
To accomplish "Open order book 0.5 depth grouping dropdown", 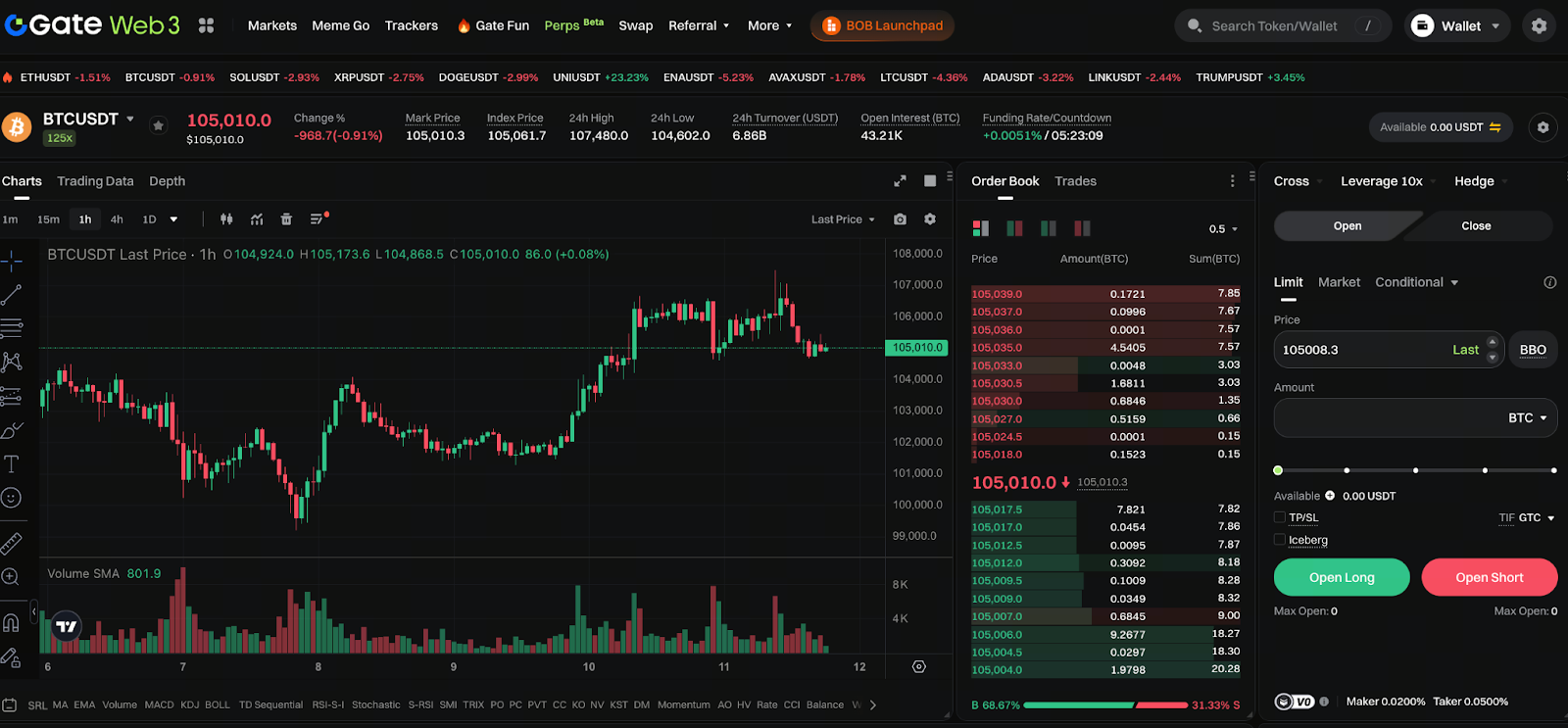I will 1223,229.
